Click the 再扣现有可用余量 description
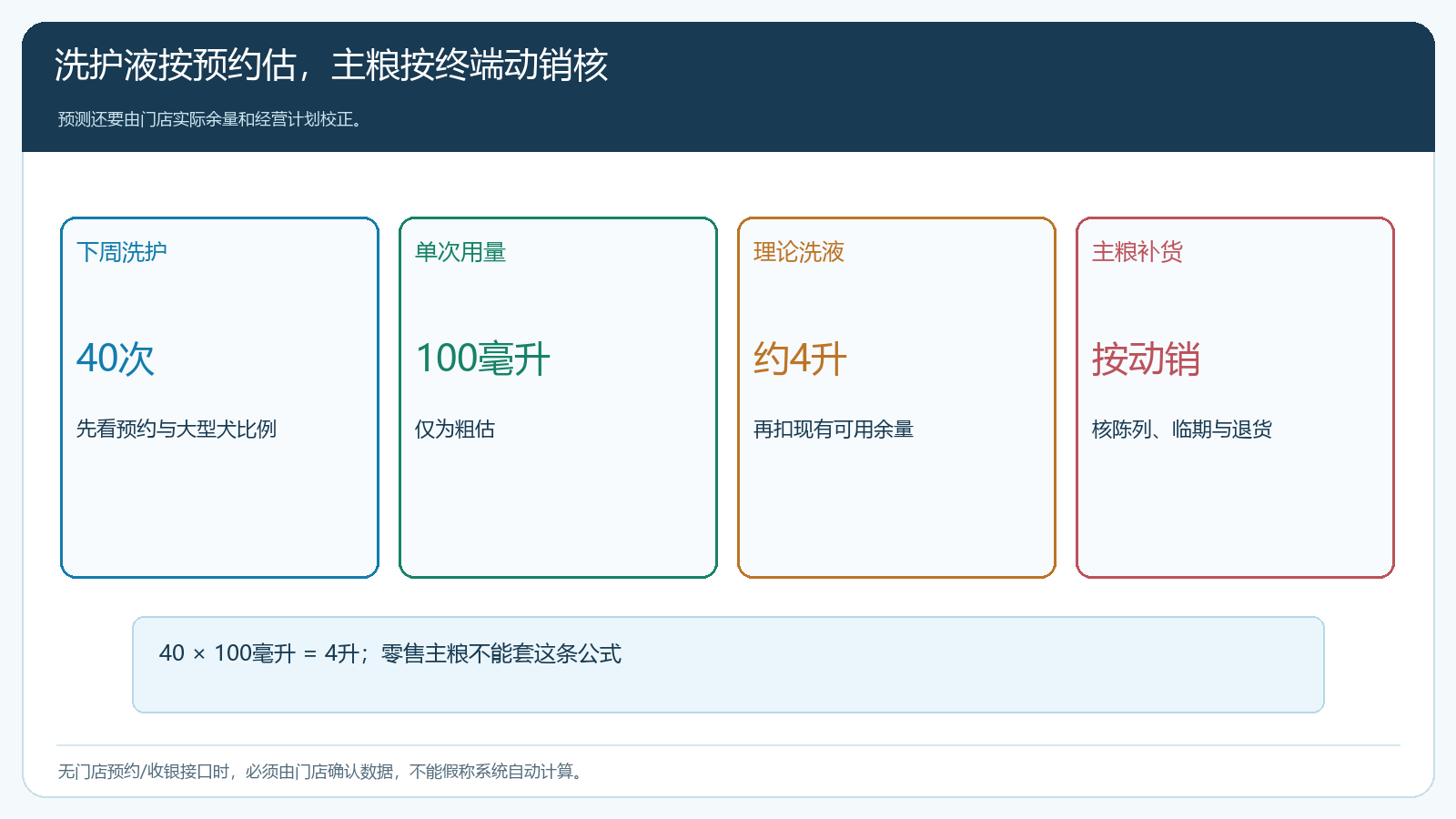 tap(834, 429)
